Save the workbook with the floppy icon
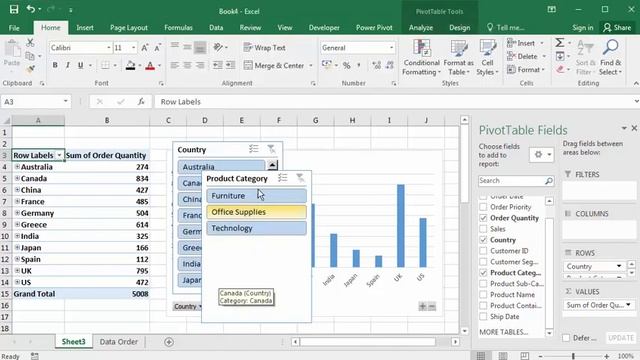The width and height of the screenshot is (640, 360). (x=14, y=9)
